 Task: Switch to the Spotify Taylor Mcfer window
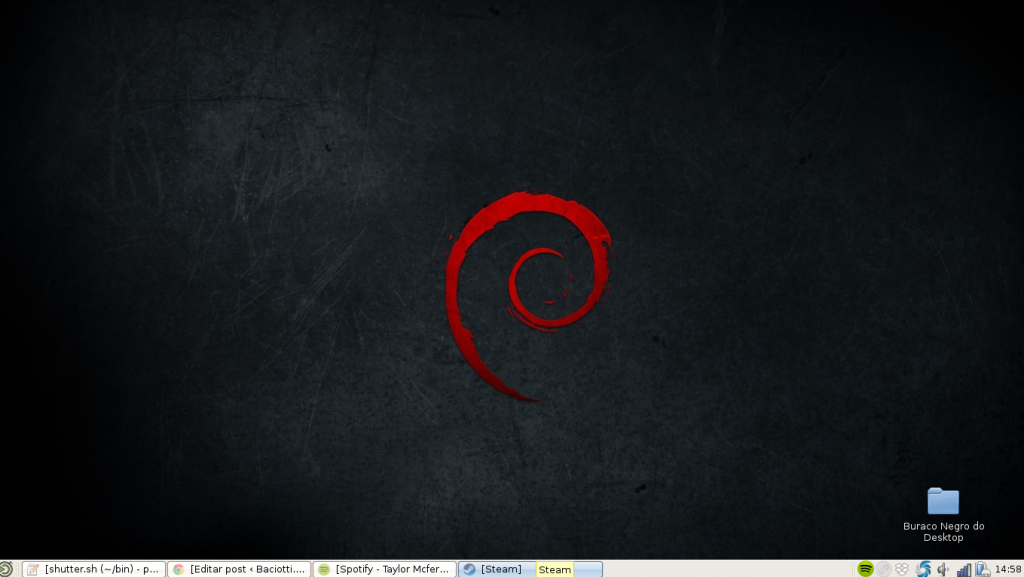pos(385,569)
